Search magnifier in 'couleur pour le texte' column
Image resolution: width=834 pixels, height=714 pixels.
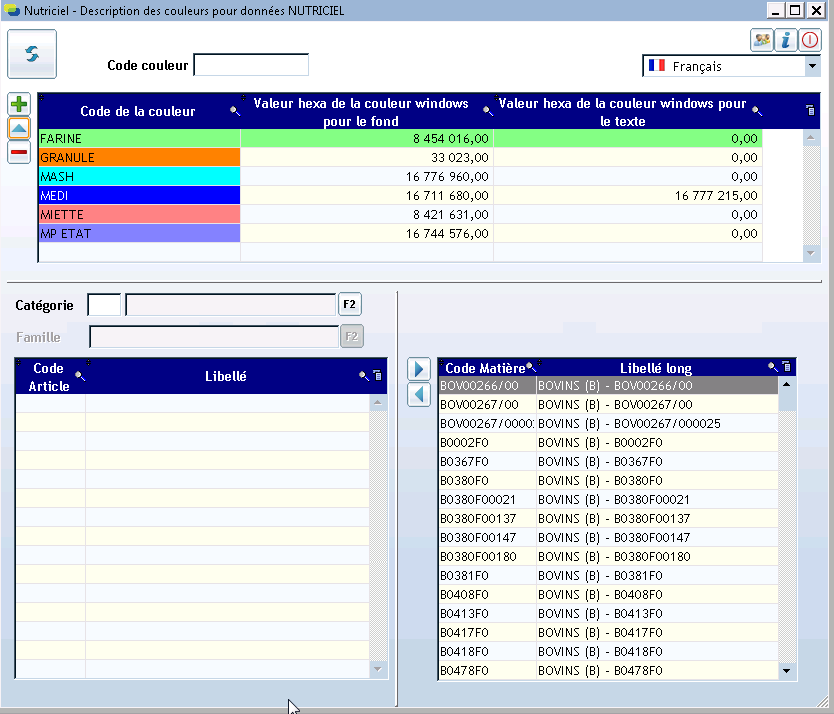(757, 111)
